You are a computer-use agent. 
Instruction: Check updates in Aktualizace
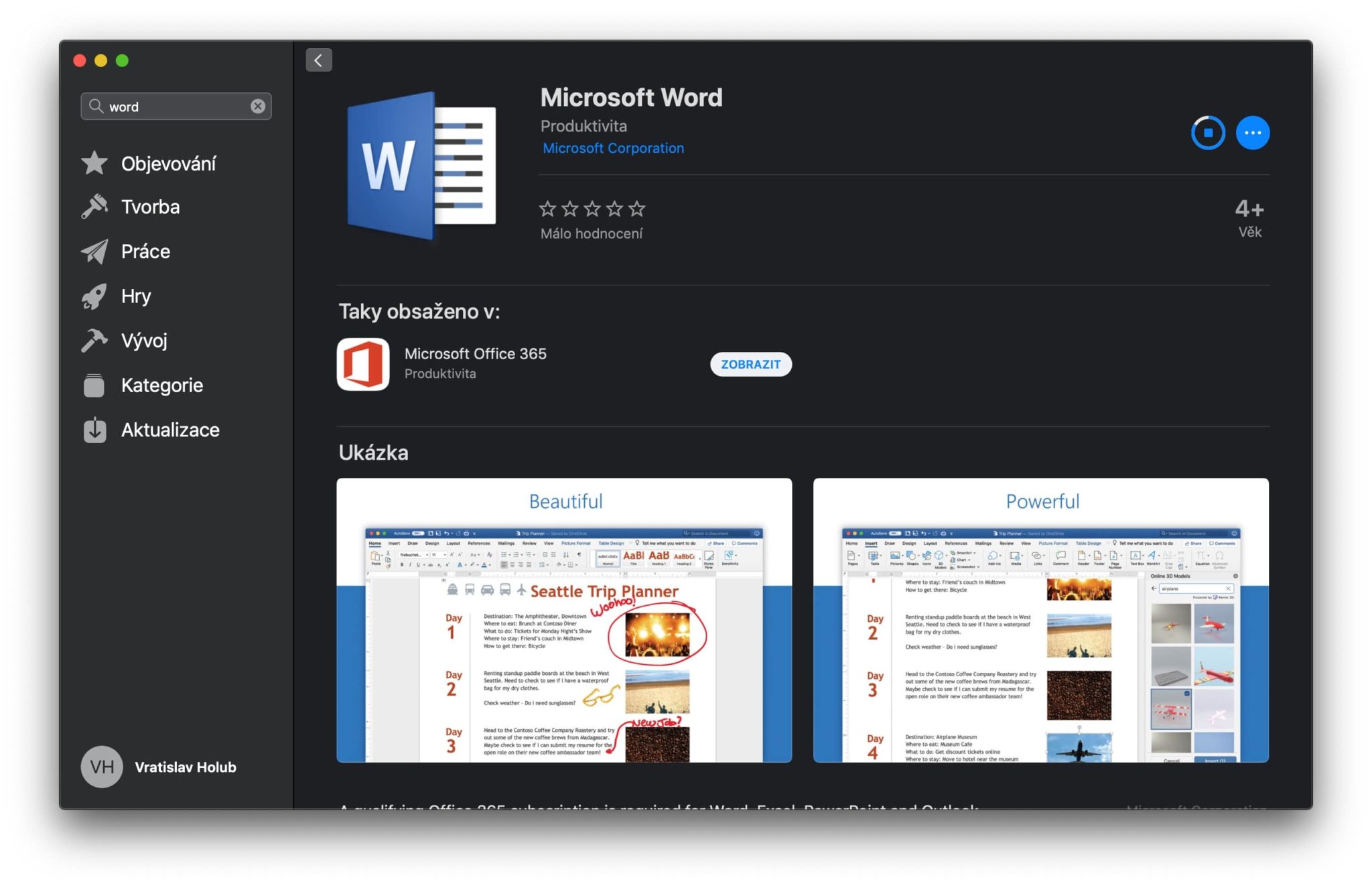(169, 430)
